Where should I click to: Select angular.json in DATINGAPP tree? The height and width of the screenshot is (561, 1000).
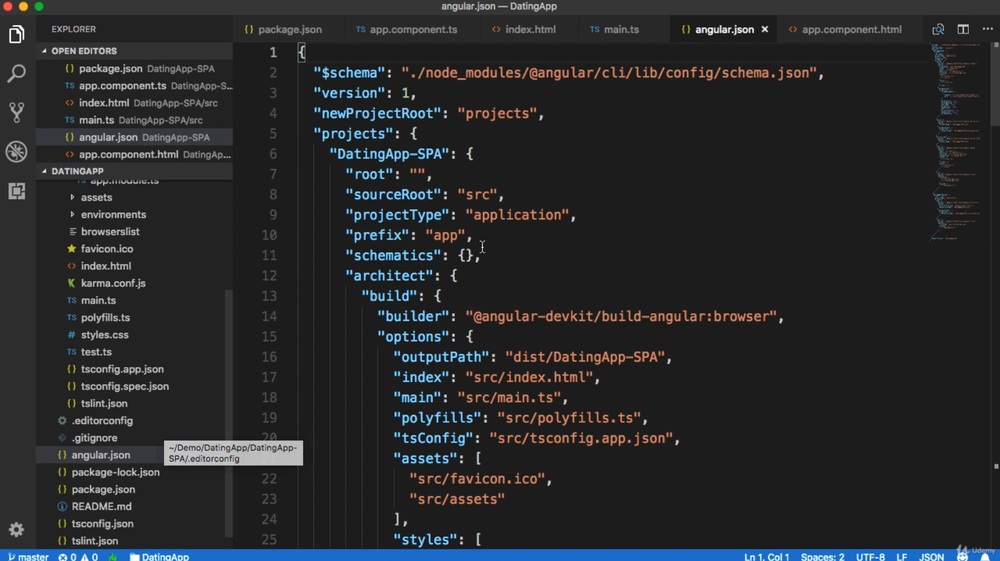click(x=100, y=455)
